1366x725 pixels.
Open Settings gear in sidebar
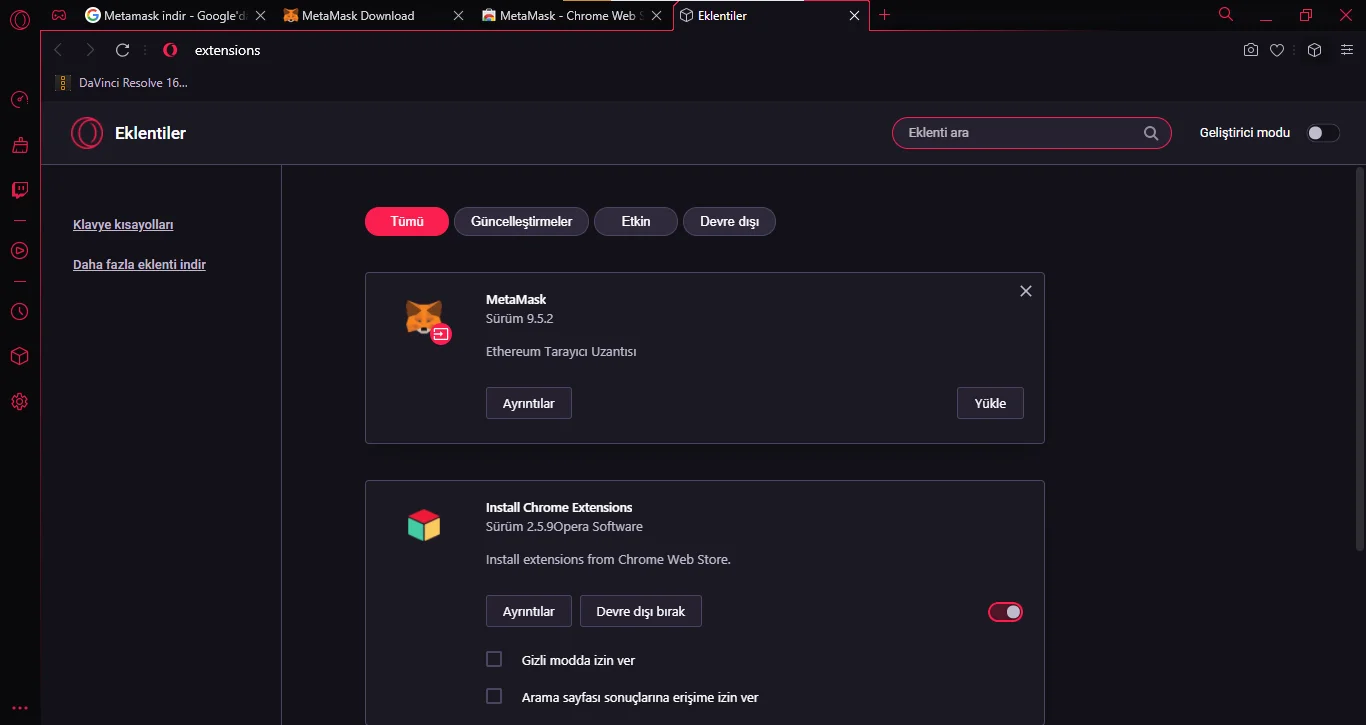19,402
